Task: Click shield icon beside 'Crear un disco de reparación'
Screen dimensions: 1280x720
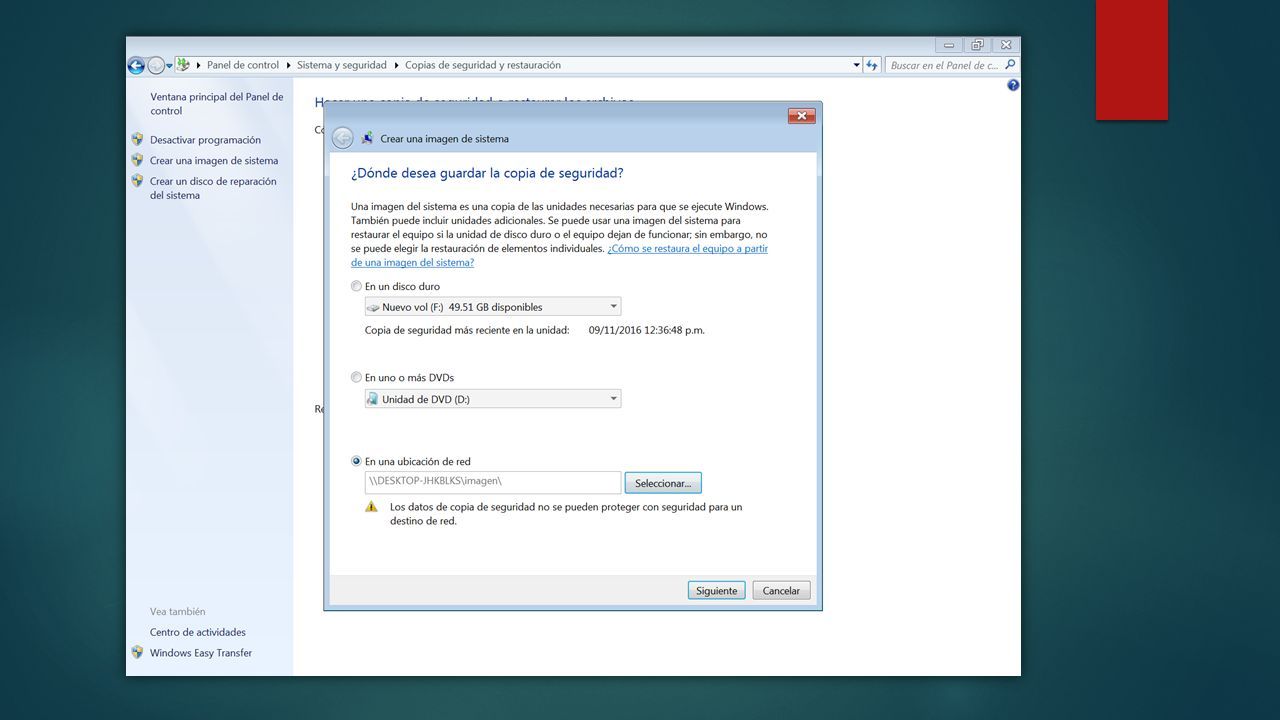Action: tap(137, 181)
